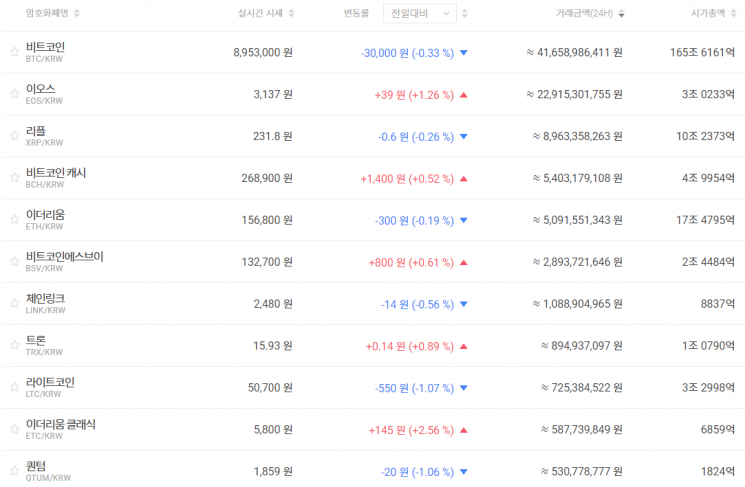The width and height of the screenshot is (745, 487).
Task: Open the 이더리움 클래식 coin link
Action: coord(61,424)
